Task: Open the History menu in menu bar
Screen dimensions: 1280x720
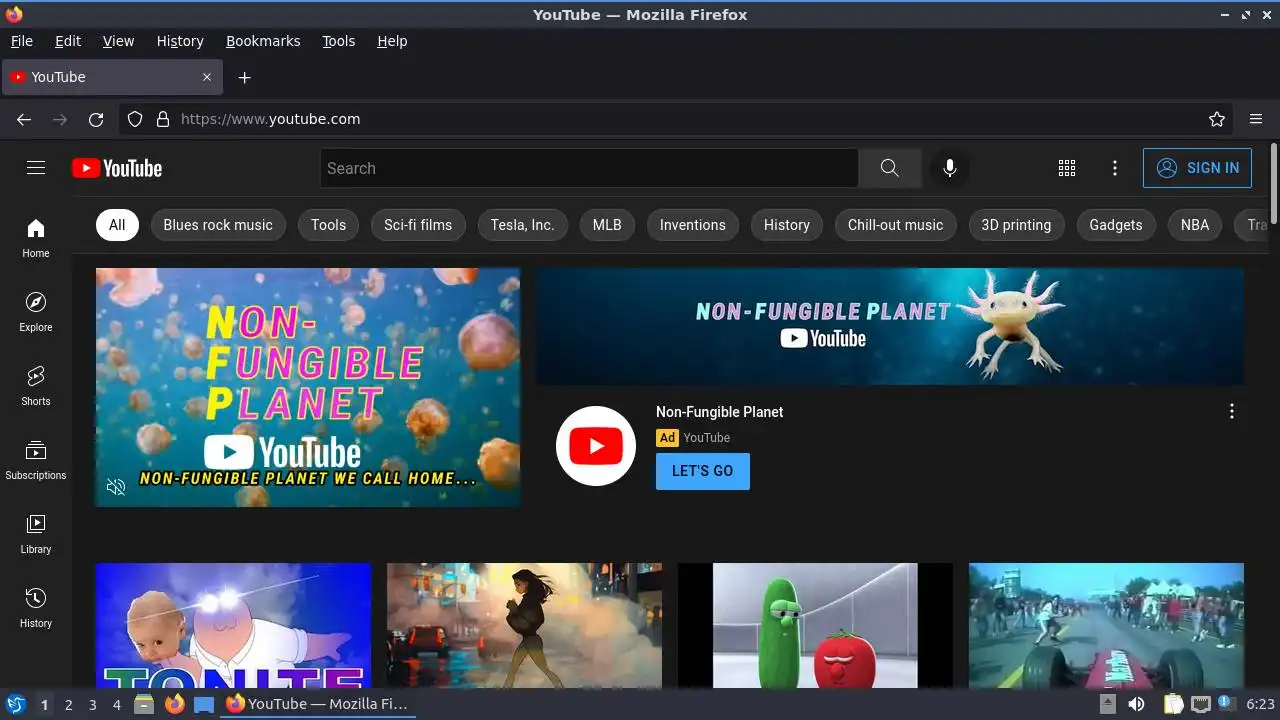Action: click(180, 41)
